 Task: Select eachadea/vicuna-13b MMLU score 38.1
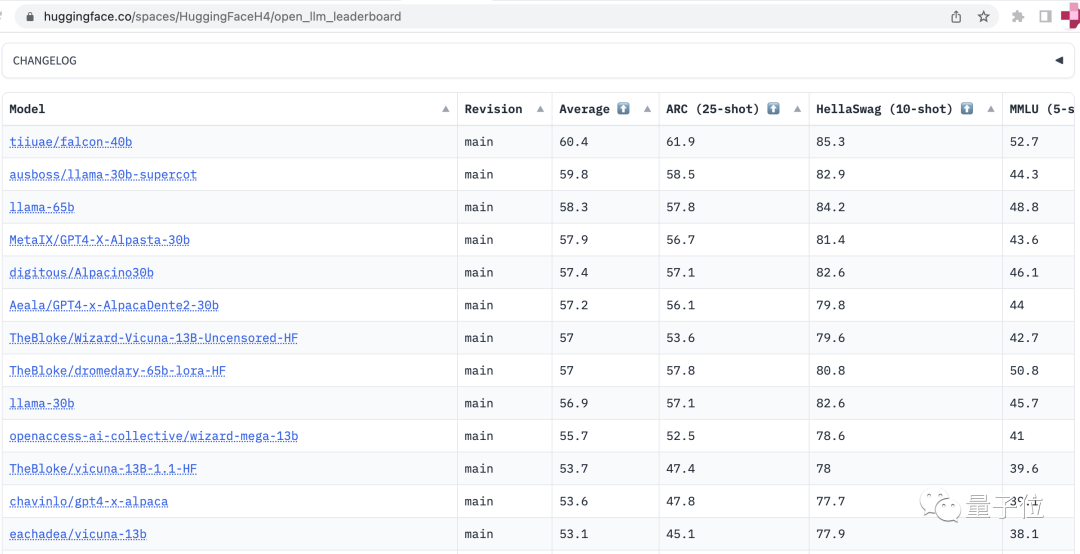coord(1024,534)
